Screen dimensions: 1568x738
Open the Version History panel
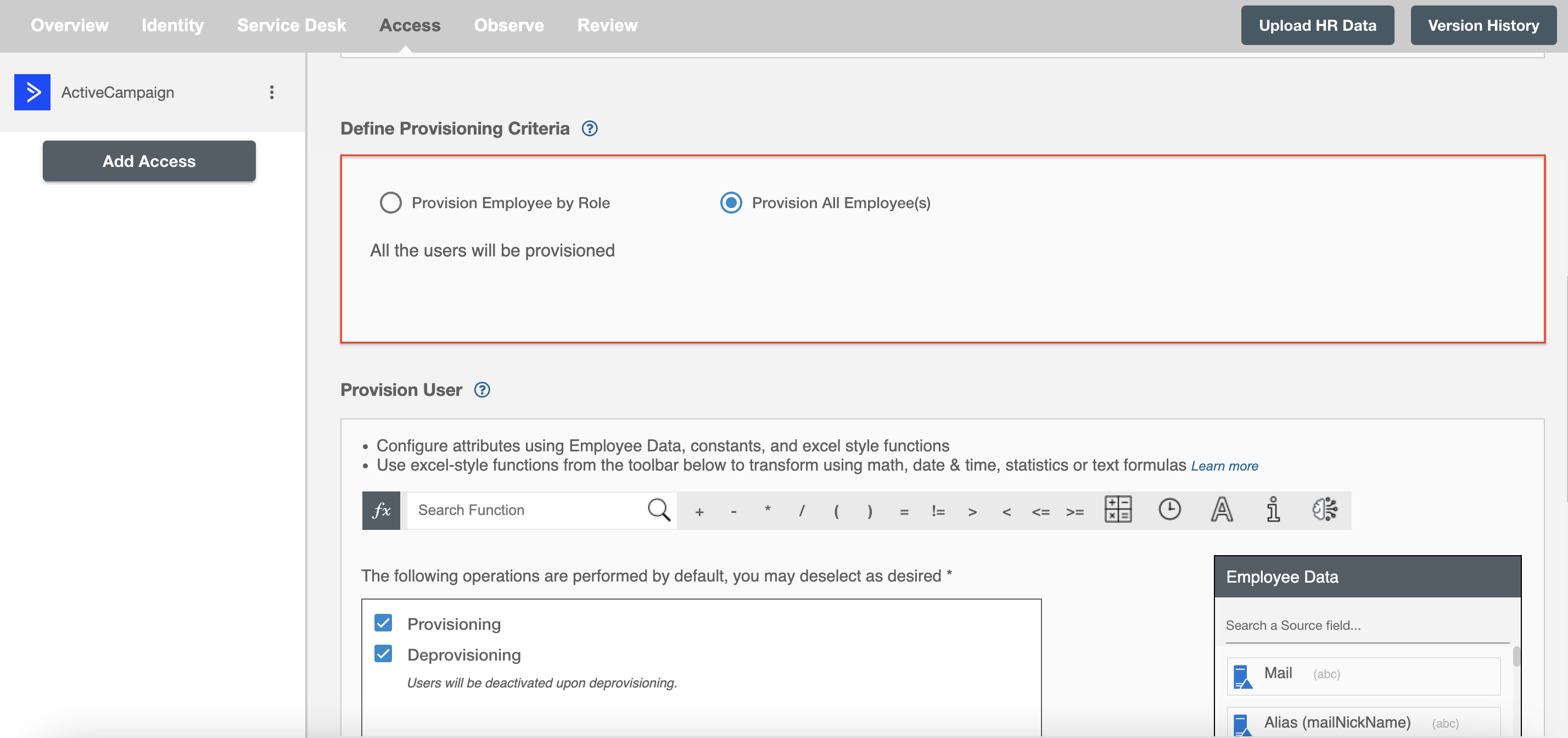(x=1483, y=24)
